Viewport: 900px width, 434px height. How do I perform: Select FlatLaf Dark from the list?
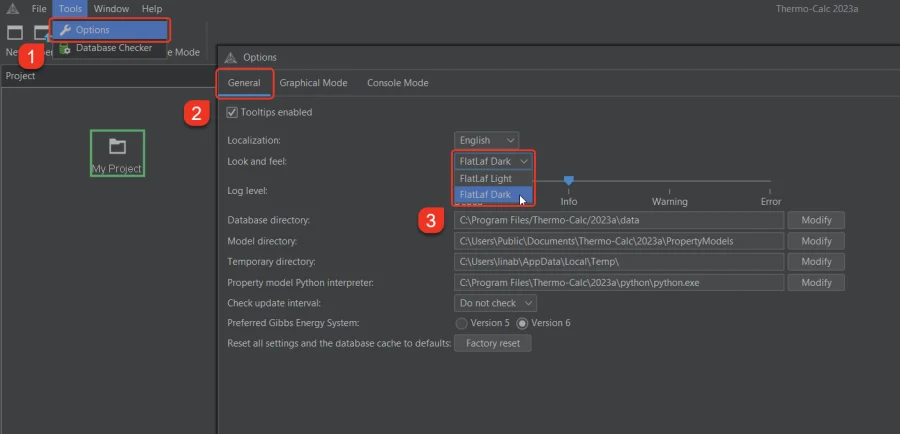(x=494, y=195)
